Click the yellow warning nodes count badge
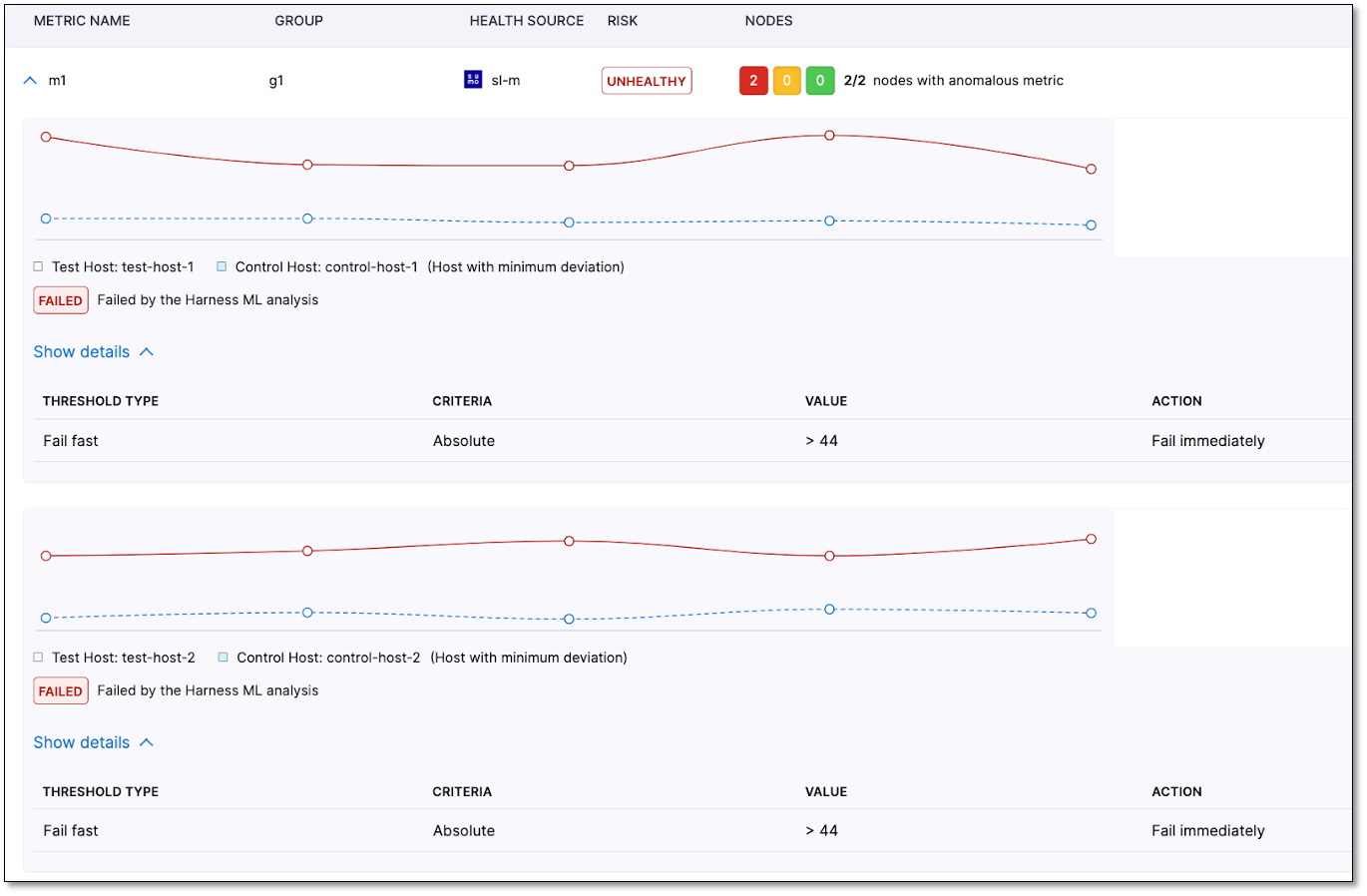The width and height of the screenshot is (1367, 896). click(786, 81)
